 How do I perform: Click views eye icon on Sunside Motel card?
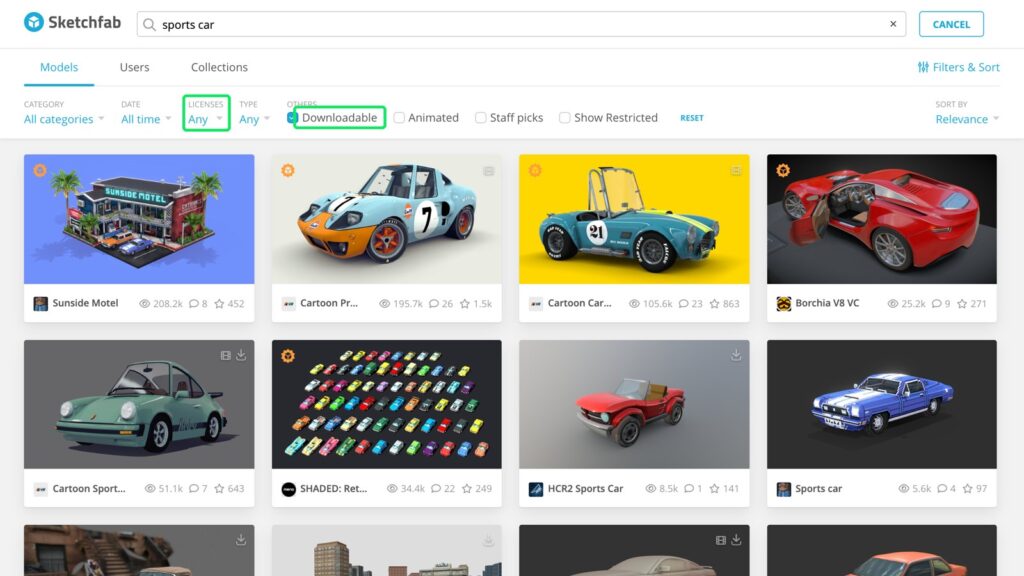point(144,304)
